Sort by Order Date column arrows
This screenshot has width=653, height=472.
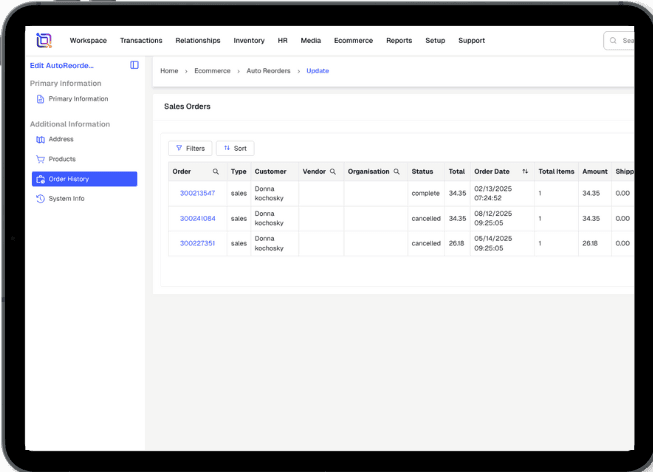click(x=525, y=172)
